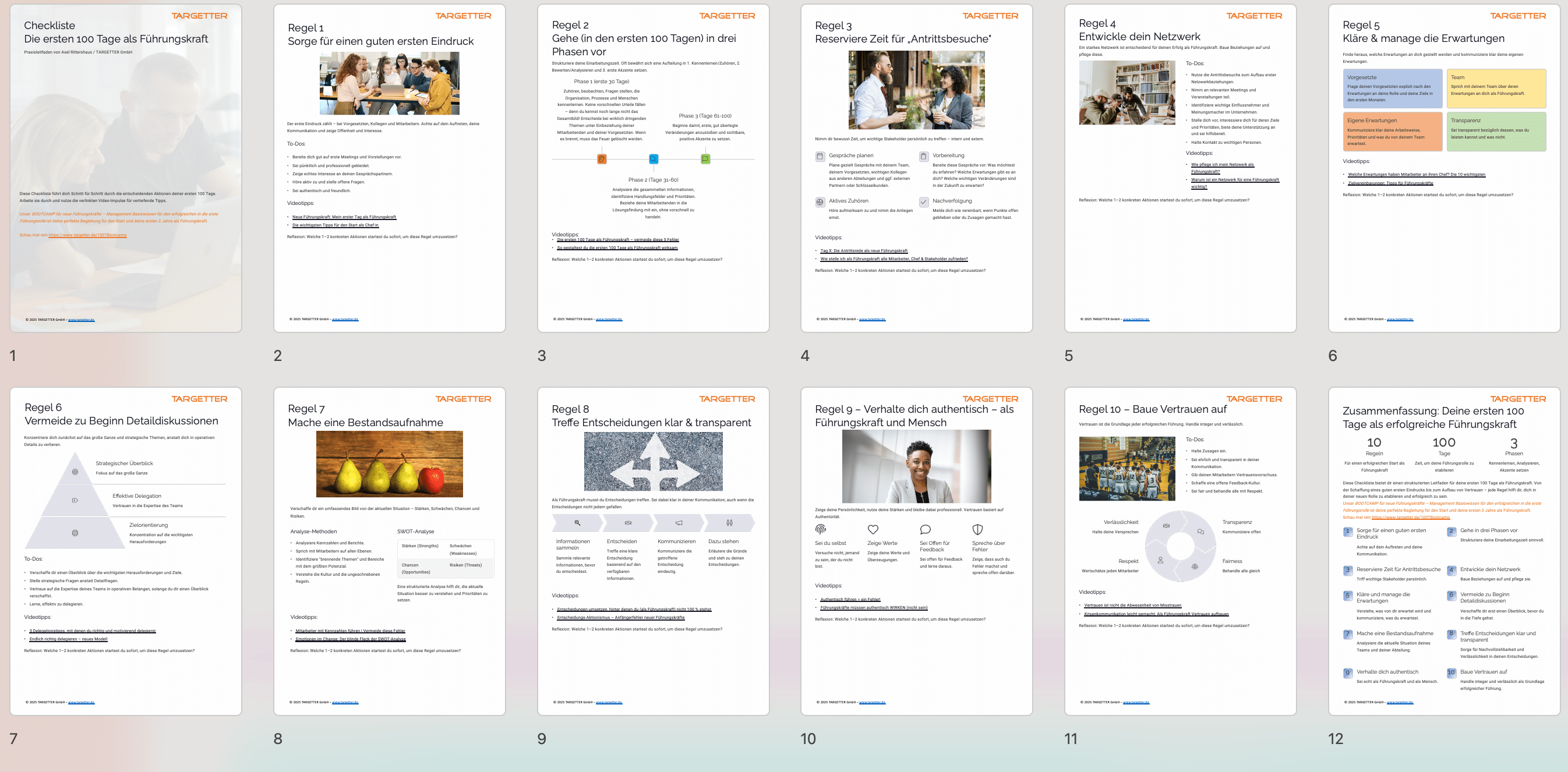Click the heart icon above Zeige Werte
1568x772 pixels.
pos(873,529)
